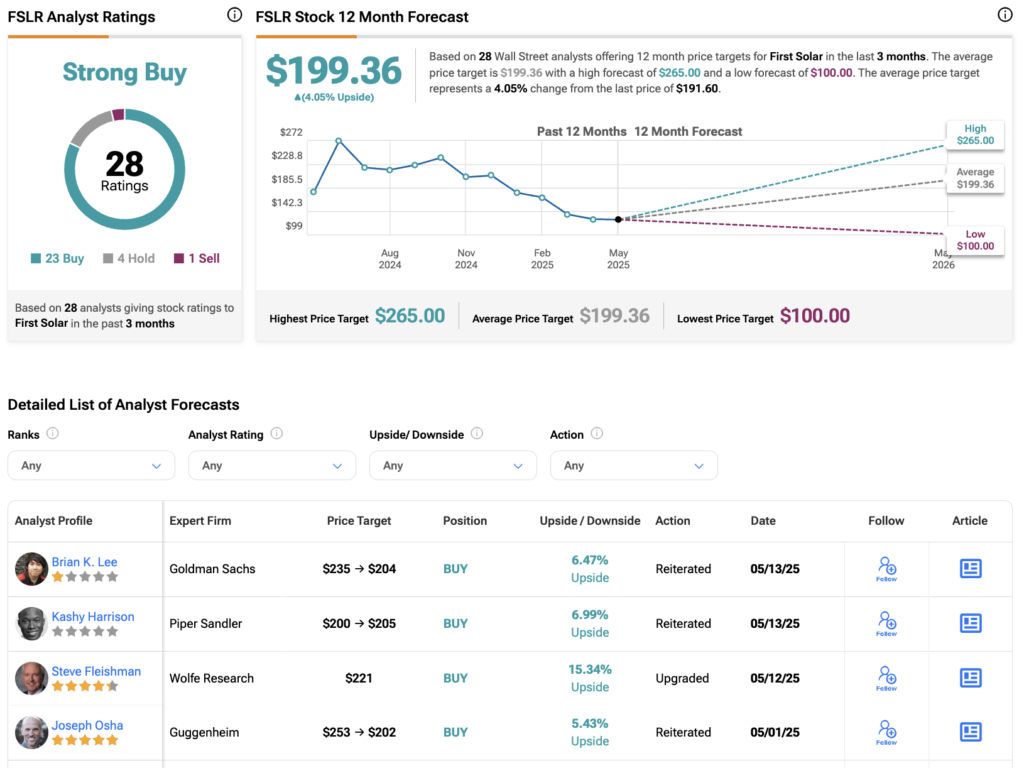The width and height of the screenshot is (1024, 768).
Task: Click the Guggenheim firm name
Action: 204,733
